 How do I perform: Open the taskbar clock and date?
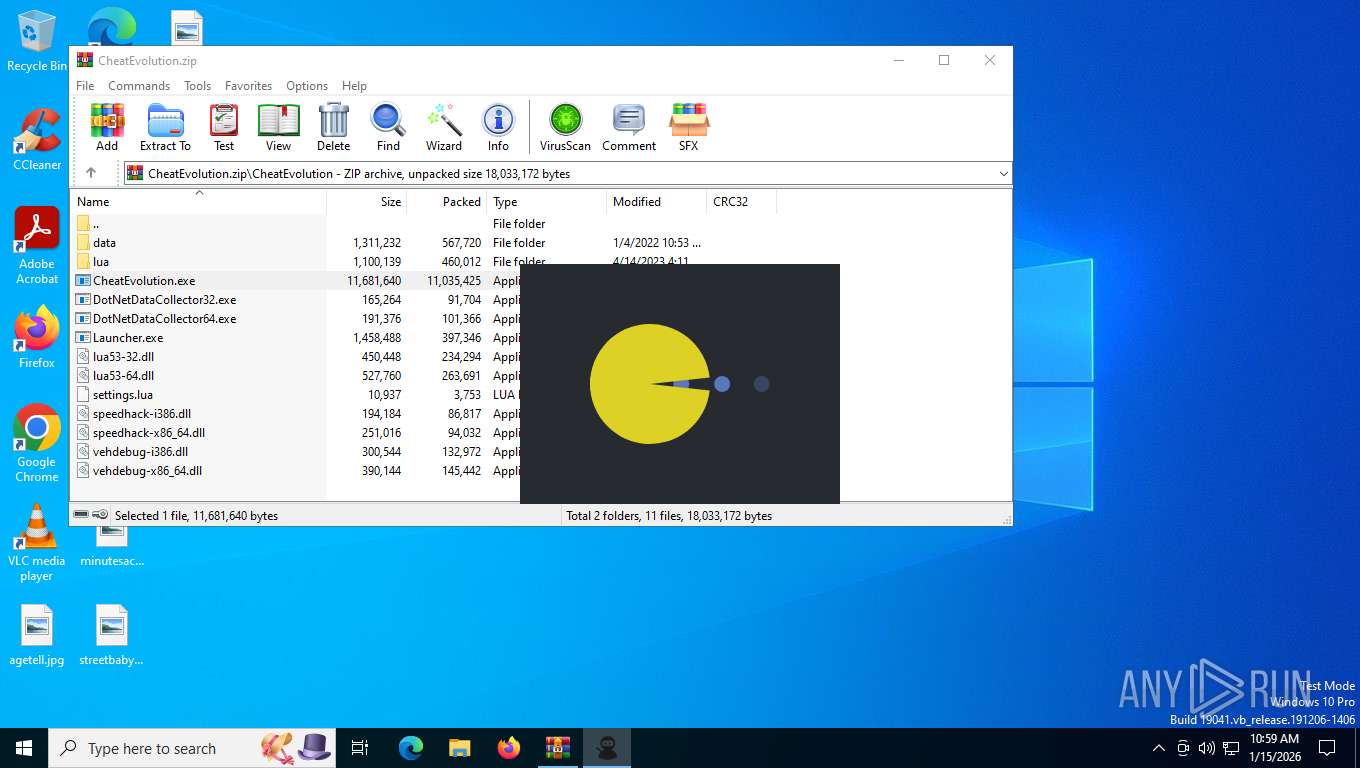click(1274, 748)
